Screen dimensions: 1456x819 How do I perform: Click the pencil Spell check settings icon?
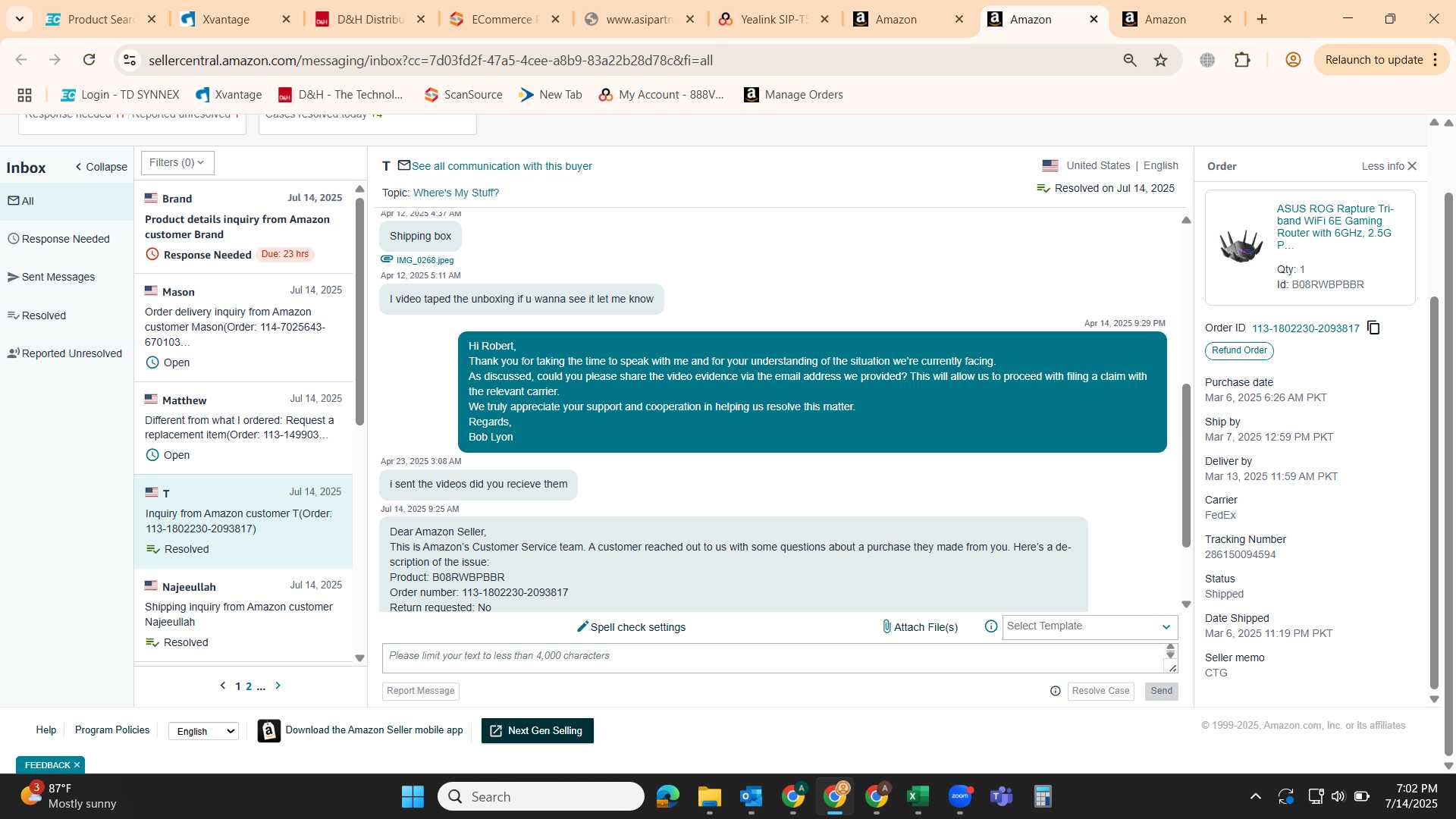(x=582, y=626)
